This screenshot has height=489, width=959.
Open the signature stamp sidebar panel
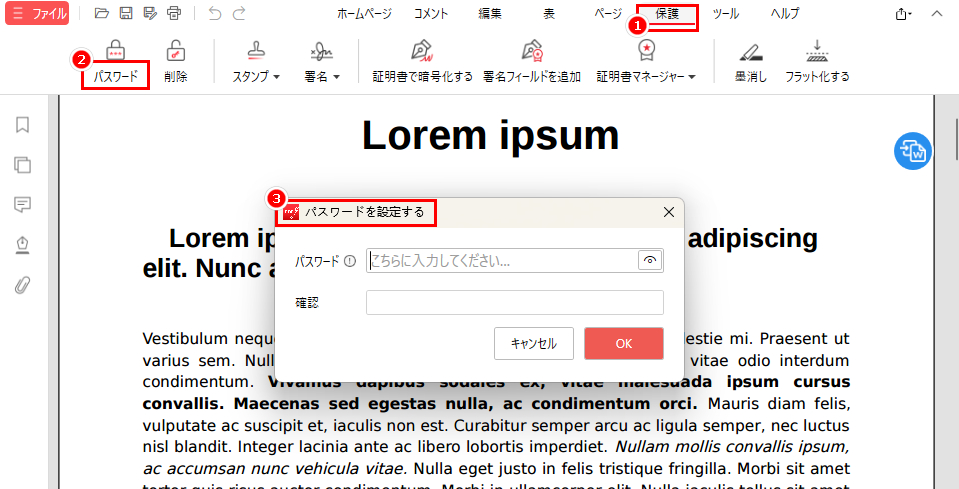click(x=23, y=244)
